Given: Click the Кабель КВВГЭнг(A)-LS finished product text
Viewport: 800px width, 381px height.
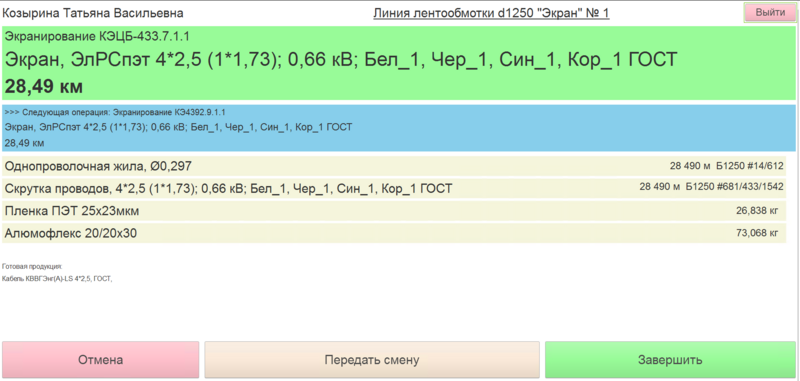Looking at the screenshot, I should tap(57, 278).
